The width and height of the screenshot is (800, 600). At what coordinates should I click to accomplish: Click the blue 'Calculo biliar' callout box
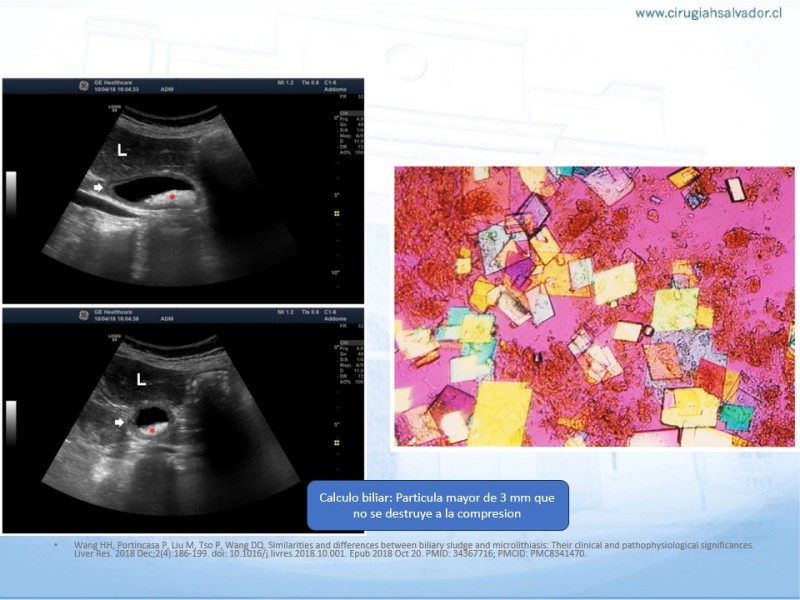tap(437, 504)
